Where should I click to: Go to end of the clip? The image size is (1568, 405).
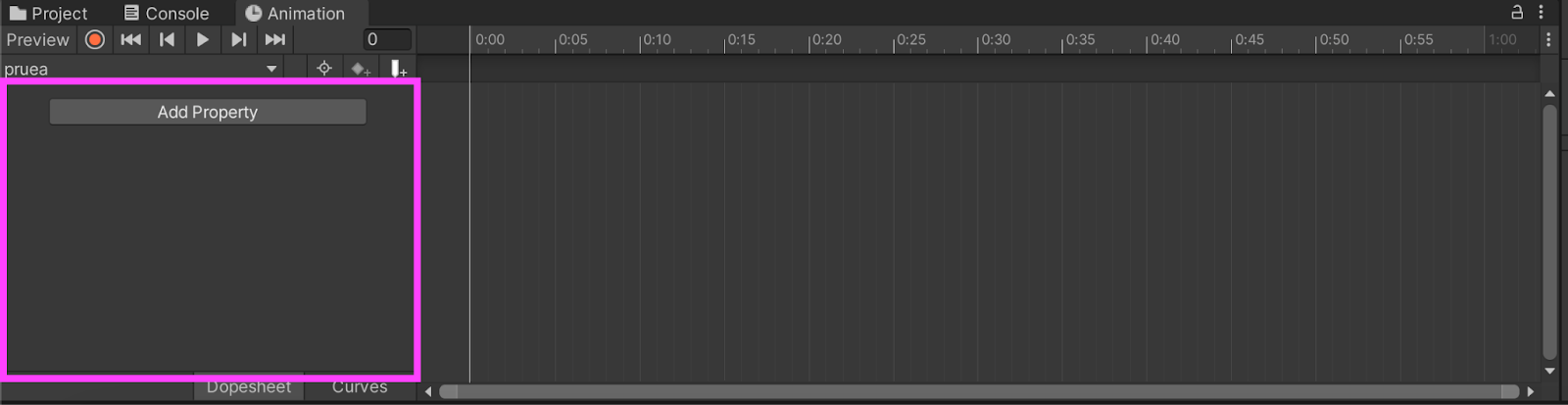coord(275,39)
